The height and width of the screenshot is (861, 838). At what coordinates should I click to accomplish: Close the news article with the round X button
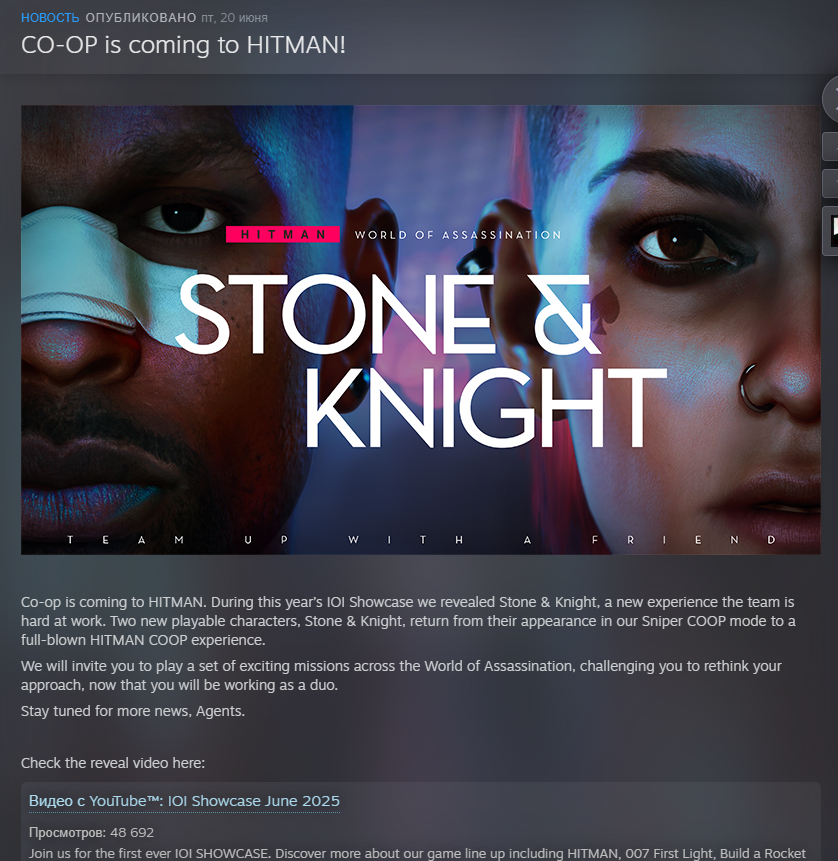coord(831,99)
